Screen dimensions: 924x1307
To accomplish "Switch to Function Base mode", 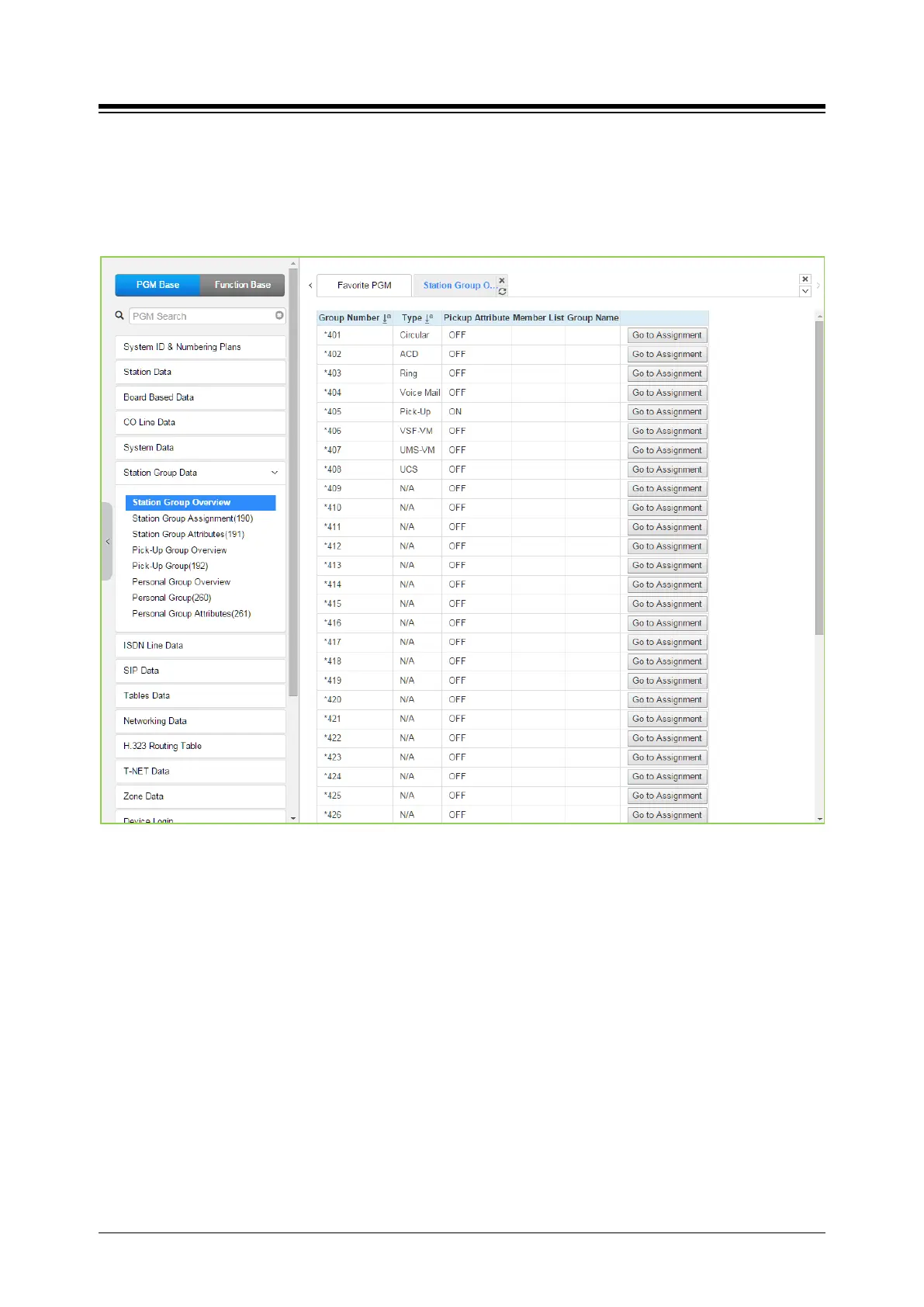I will [243, 285].
